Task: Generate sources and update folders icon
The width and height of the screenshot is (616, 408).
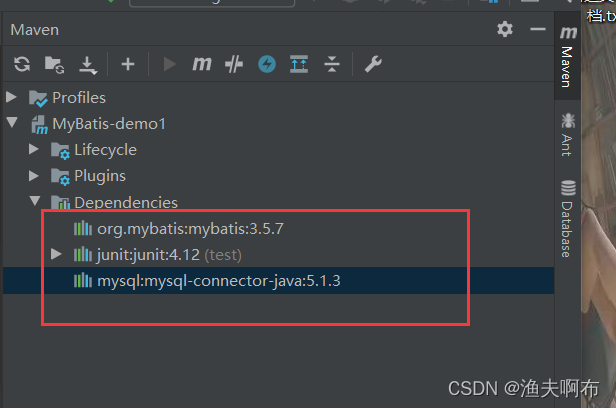Action: (x=54, y=64)
